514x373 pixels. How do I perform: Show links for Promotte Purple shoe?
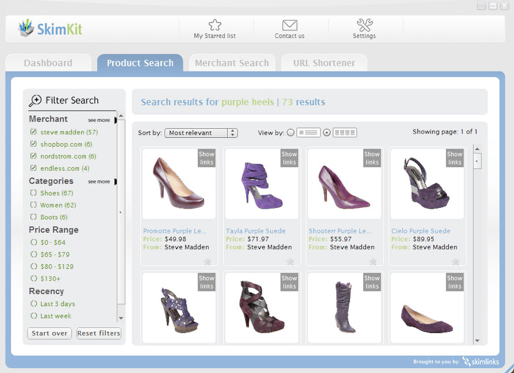point(206,158)
